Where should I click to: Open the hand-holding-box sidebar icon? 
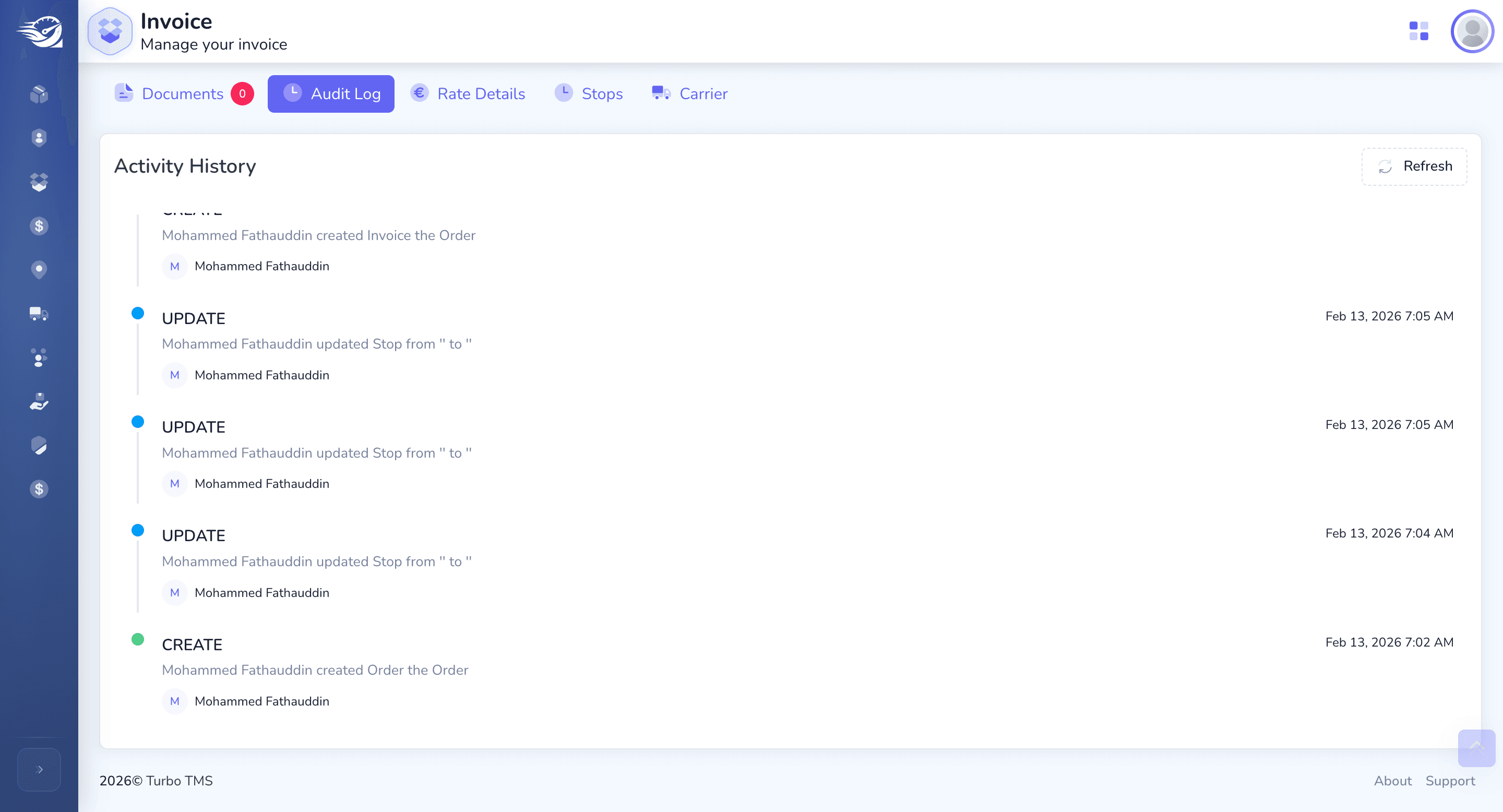pyautogui.click(x=39, y=401)
